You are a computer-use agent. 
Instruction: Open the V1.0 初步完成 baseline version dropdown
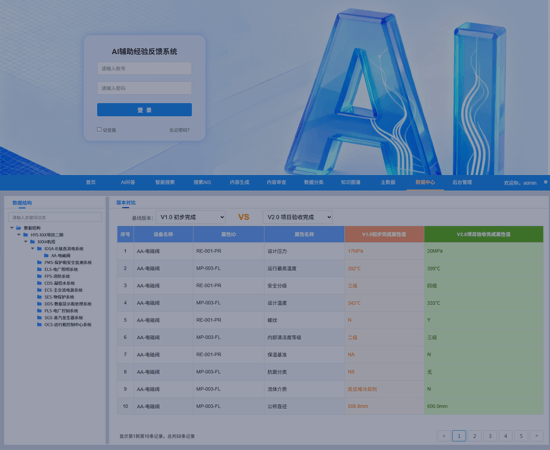tap(190, 217)
